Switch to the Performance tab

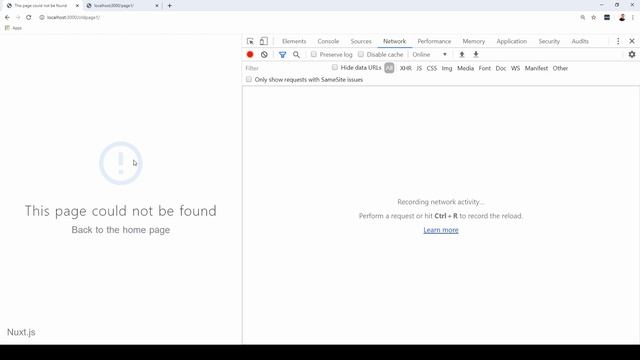click(x=434, y=41)
